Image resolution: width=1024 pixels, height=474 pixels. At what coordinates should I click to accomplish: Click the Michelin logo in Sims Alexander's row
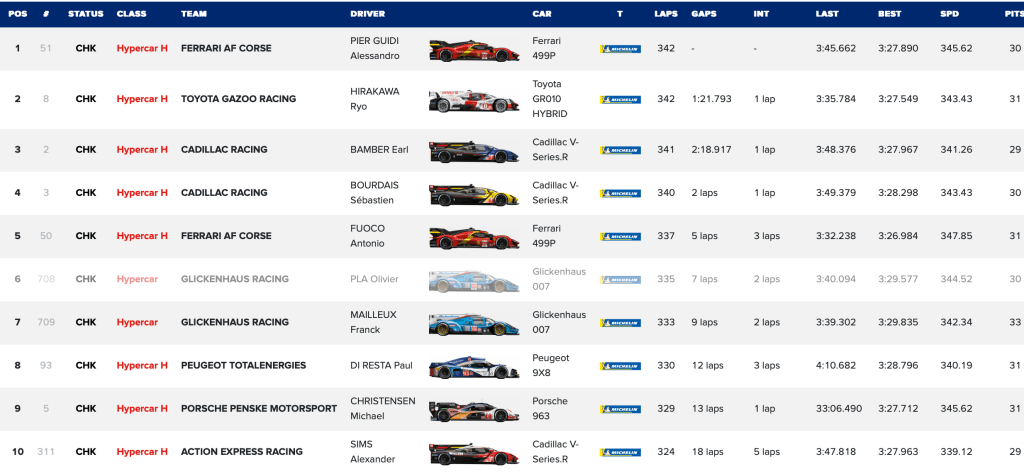pos(620,452)
